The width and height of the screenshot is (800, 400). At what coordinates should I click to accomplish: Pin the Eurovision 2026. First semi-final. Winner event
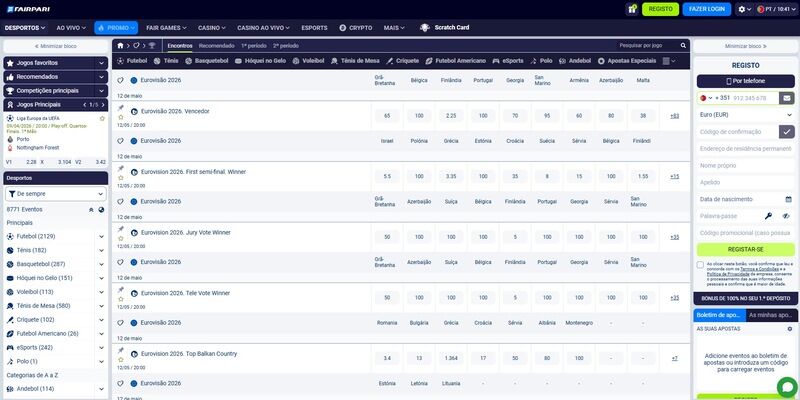pos(121,168)
